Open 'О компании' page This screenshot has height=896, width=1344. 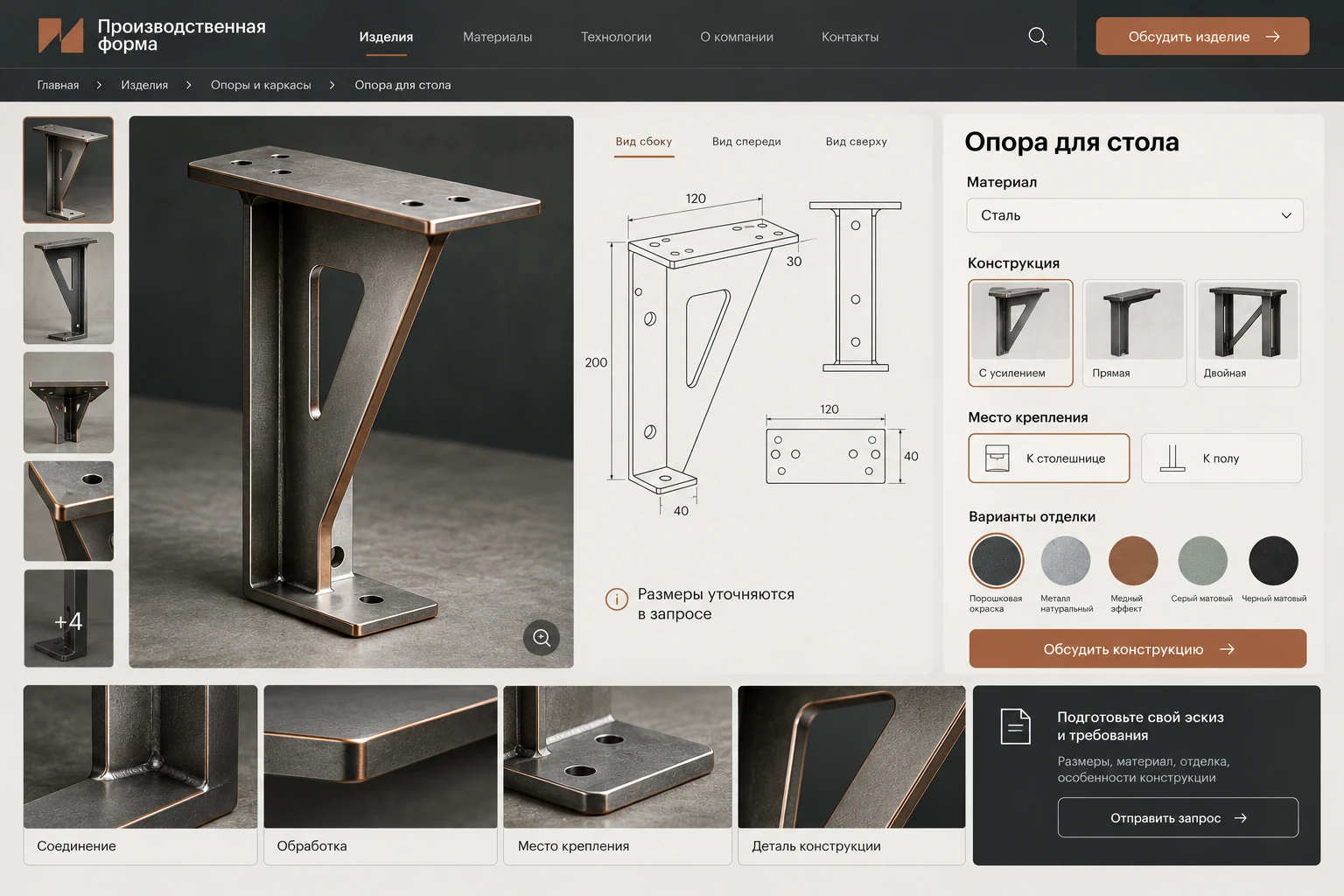[x=737, y=37]
